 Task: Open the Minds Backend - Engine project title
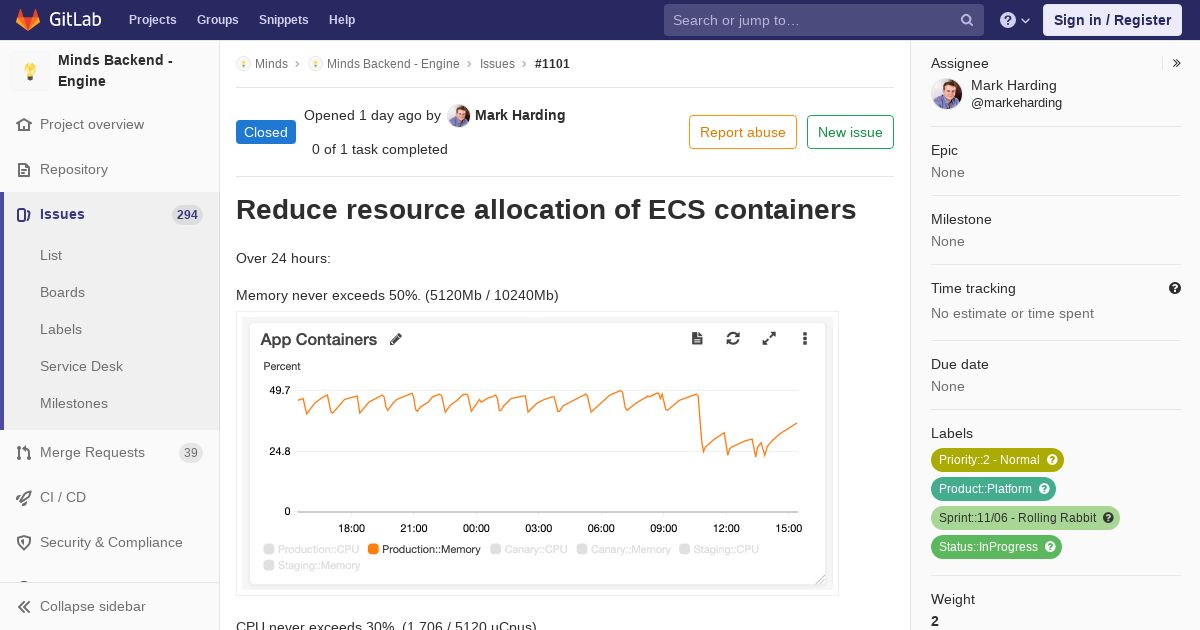pyautogui.click(x=115, y=71)
